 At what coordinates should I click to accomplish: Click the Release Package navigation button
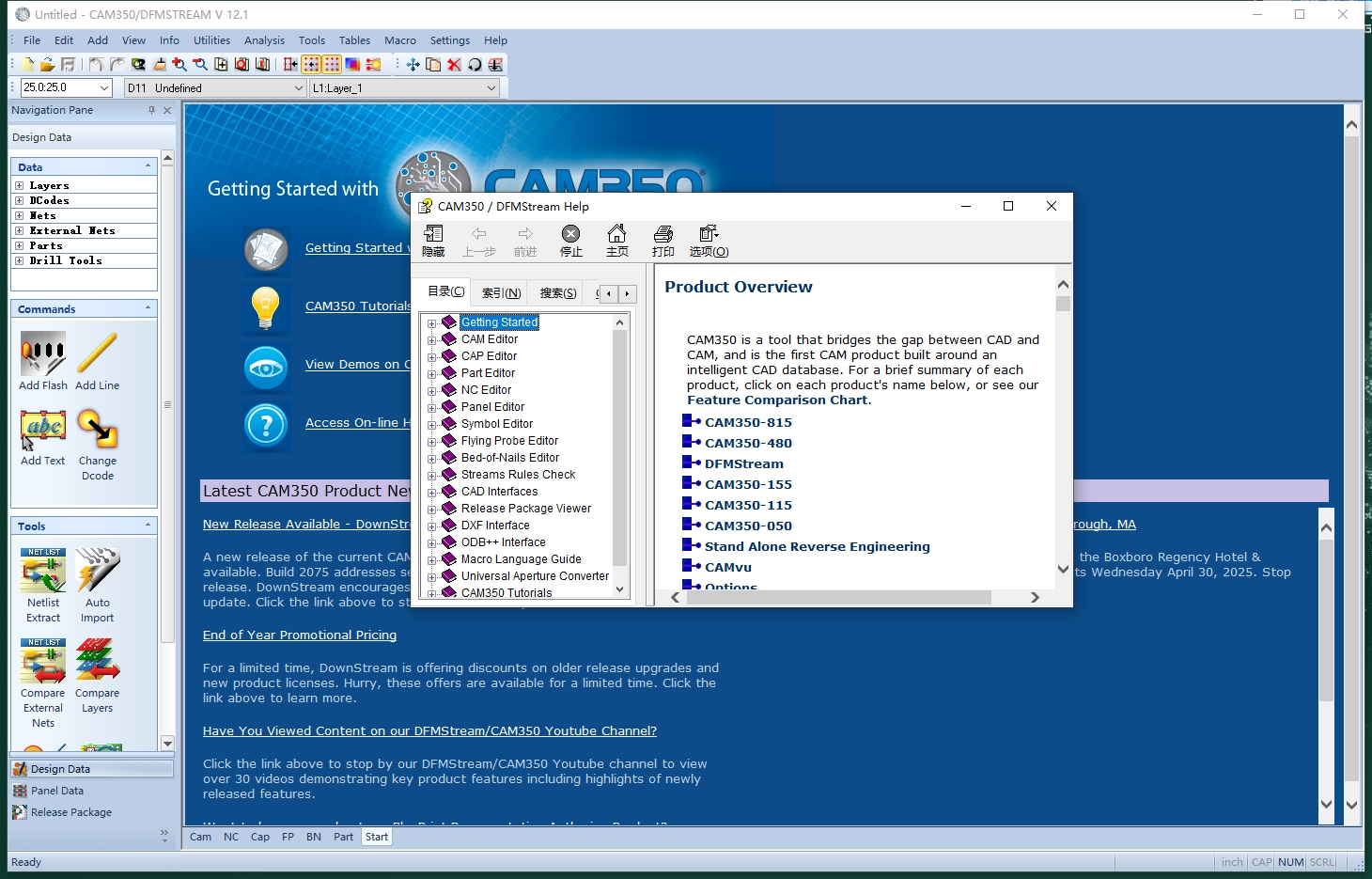(91, 812)
